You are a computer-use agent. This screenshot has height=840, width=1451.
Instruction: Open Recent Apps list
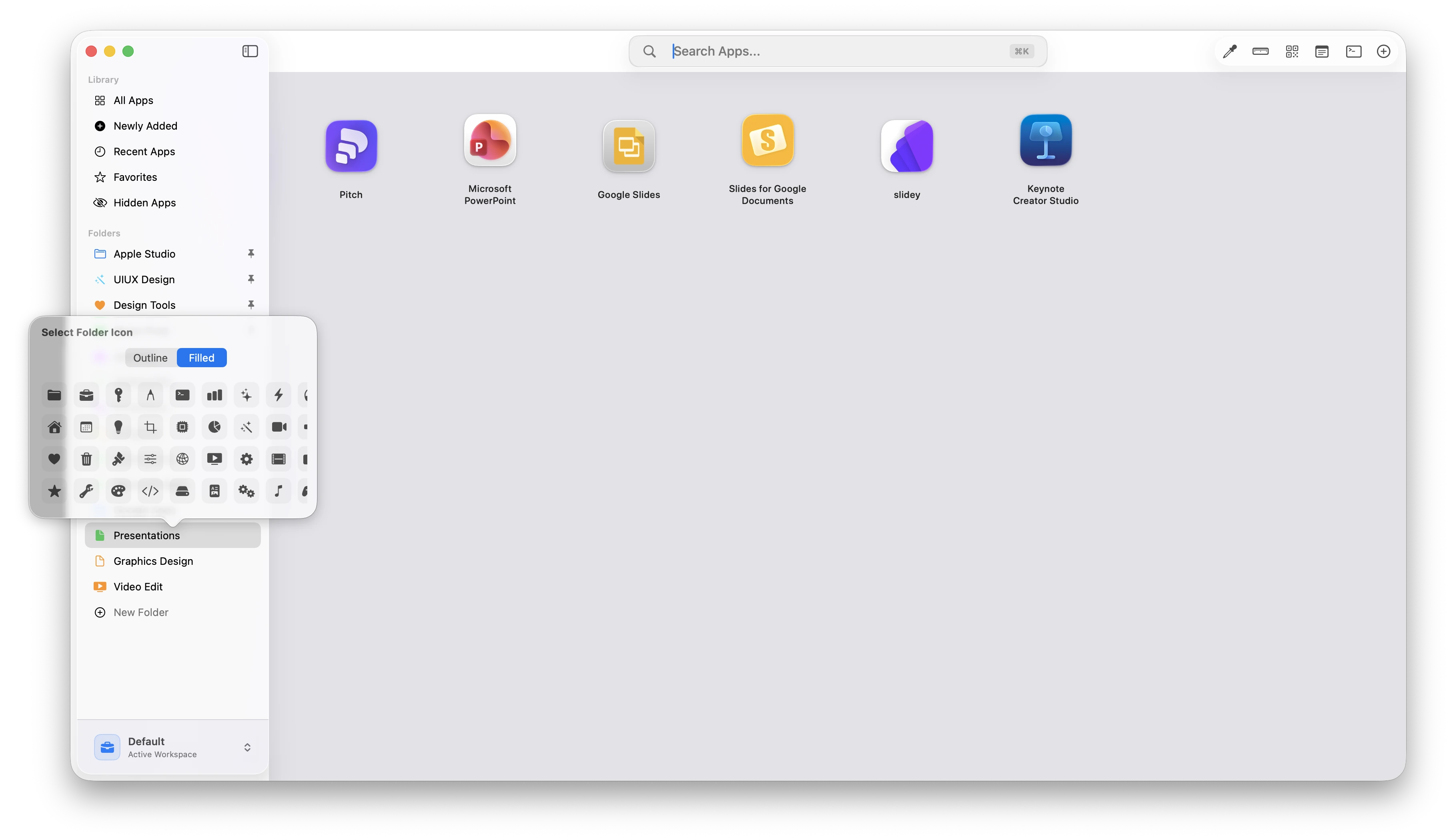click(x=173, y=152)
